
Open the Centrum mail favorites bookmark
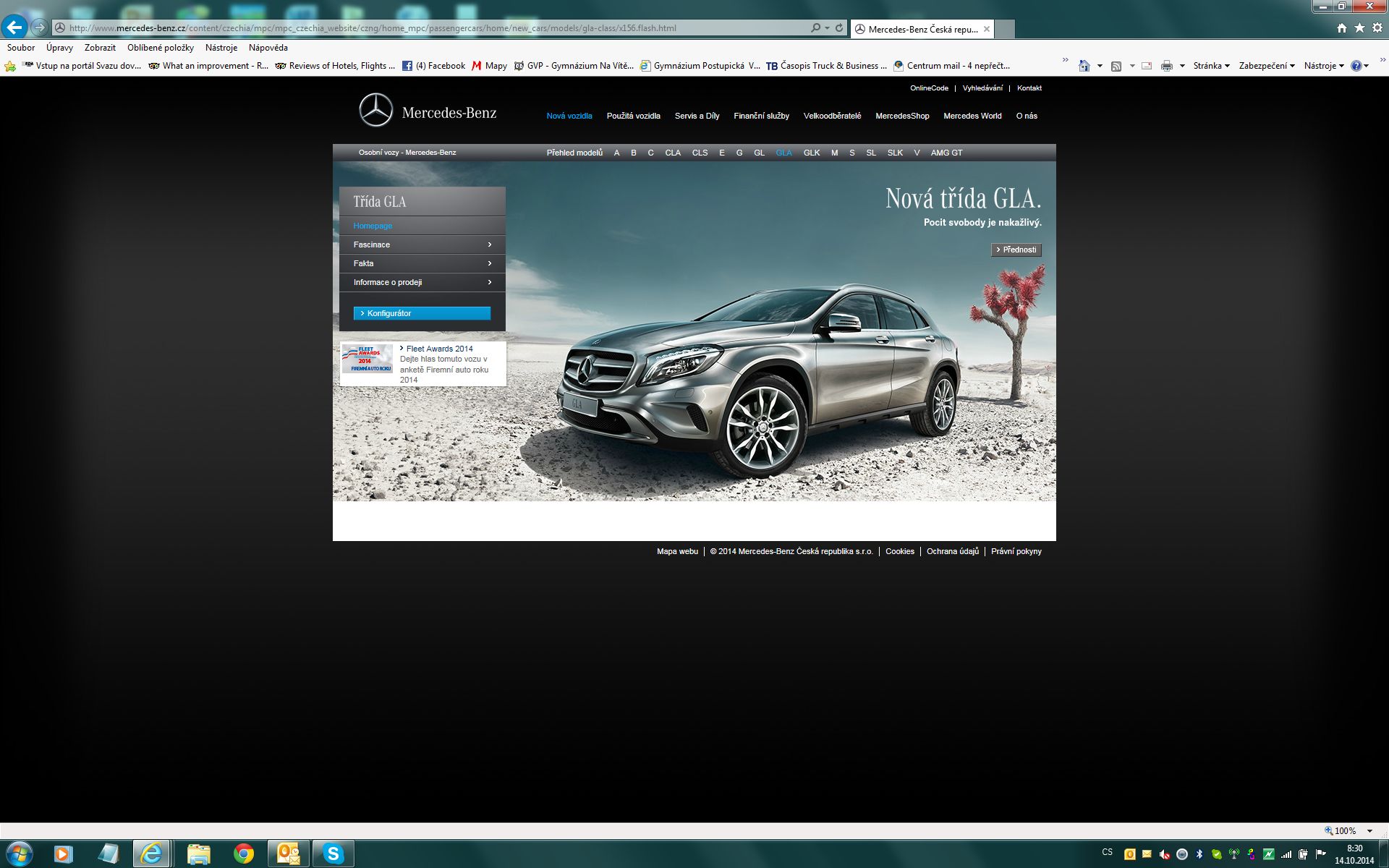pos(951,66)
